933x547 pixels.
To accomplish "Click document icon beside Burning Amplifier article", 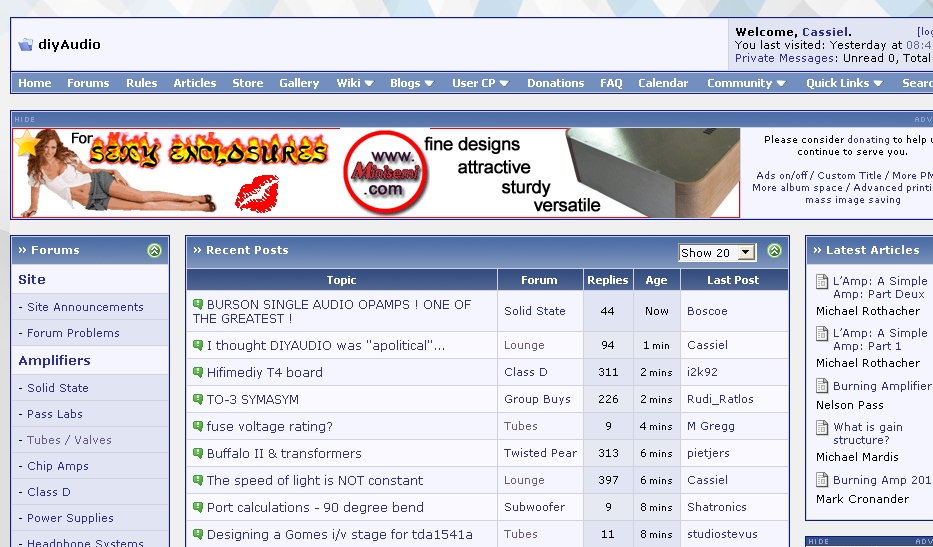I will tap(822, 386).
